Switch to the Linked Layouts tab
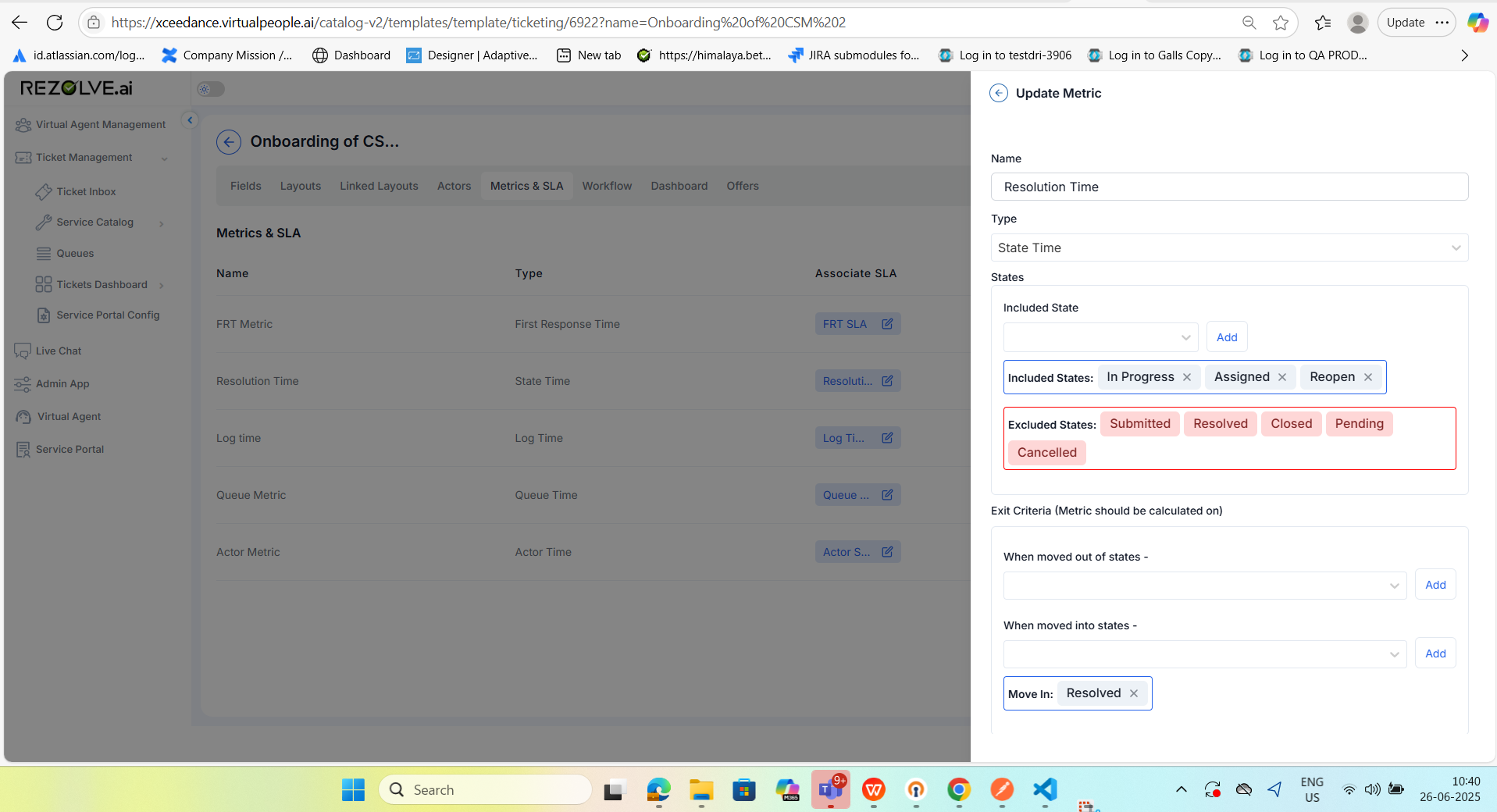Image resolution: width=1497 pixels, height=812 pixels. tap(379, 186)
